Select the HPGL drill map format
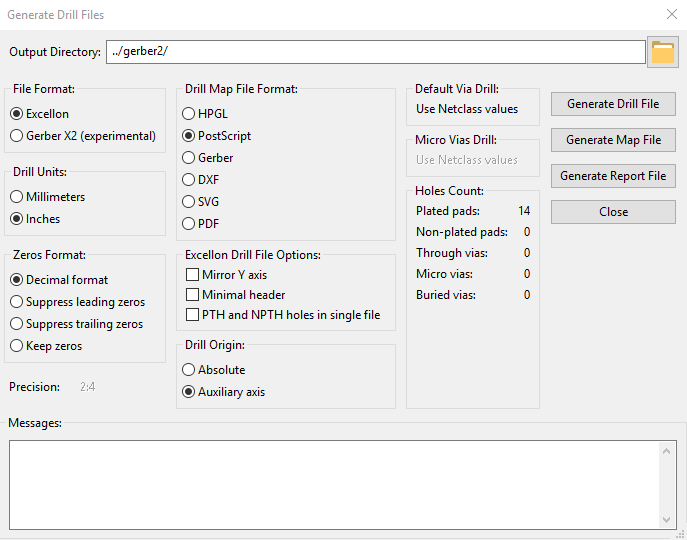The image size is (687, 540). tap(189, 114)
